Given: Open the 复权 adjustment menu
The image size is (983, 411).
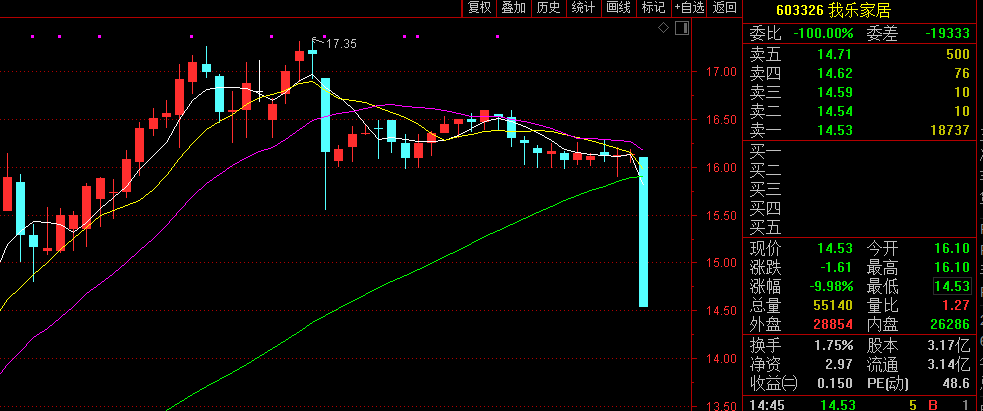Looking at the screenshot, I should click(480, 8).
